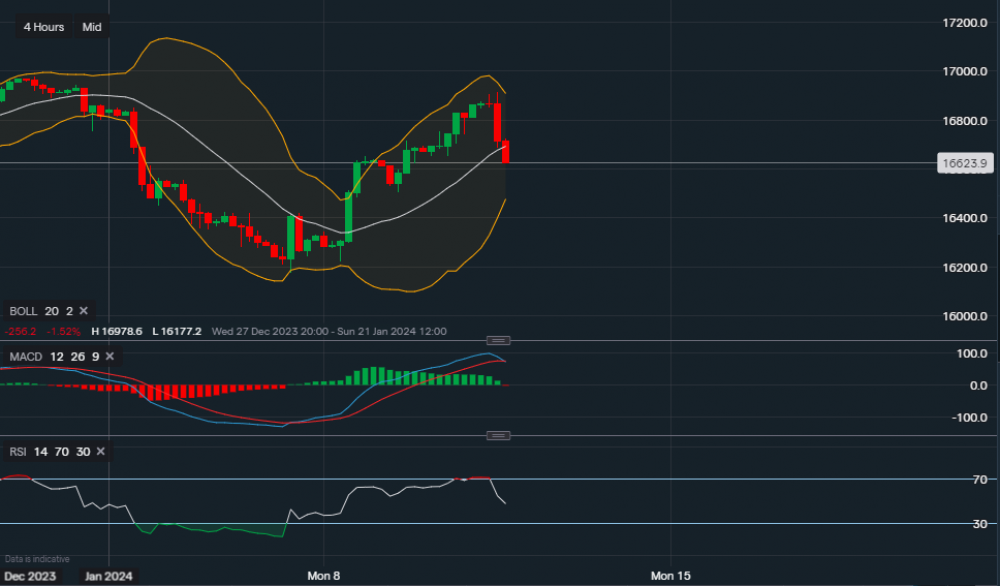Click the 17000.0 price axis level
The image size is (1000, 586).
point(968,71)
